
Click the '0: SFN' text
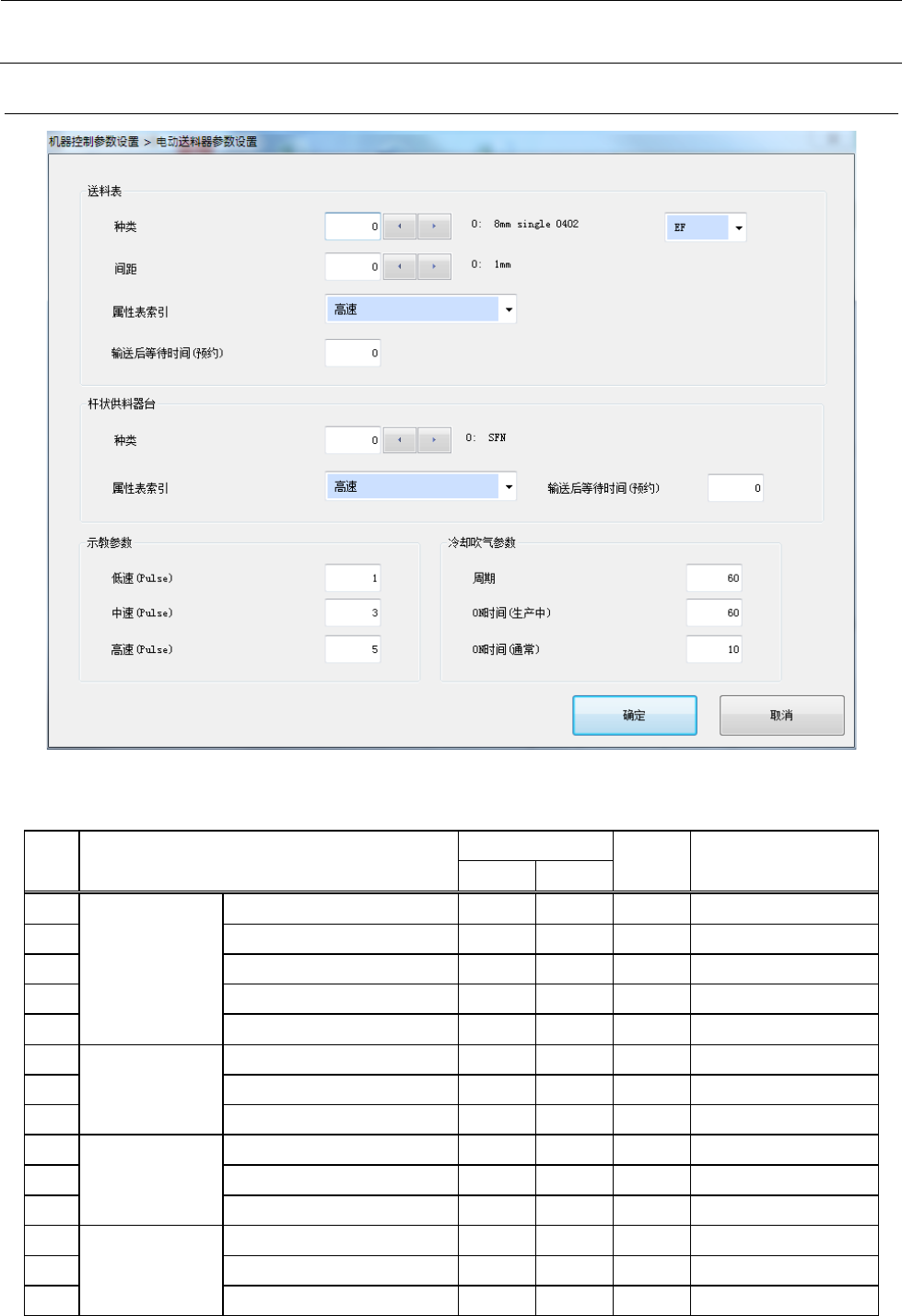coord(486,437)
